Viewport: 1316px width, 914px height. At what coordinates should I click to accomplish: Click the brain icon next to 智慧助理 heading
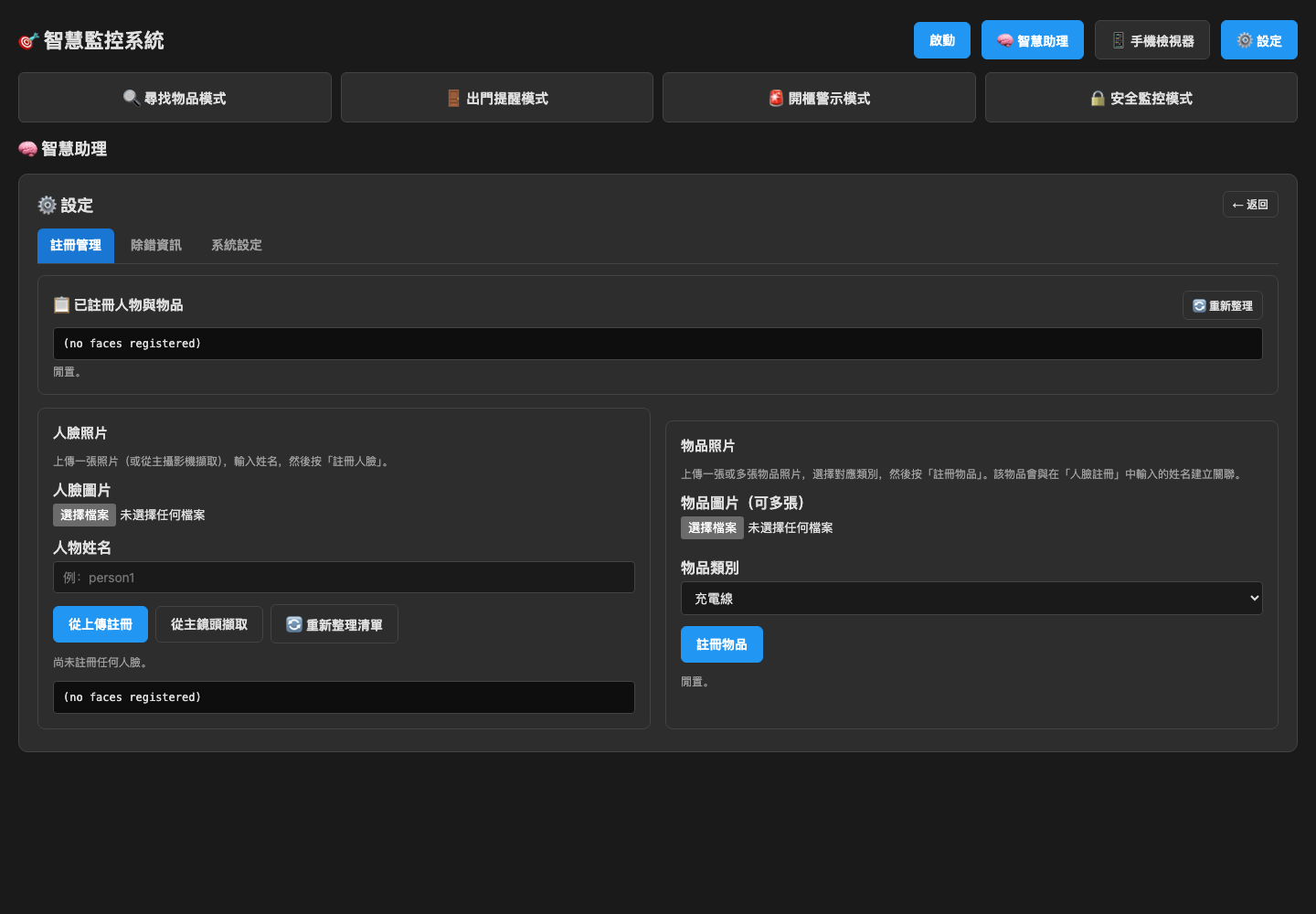[28, 149]
